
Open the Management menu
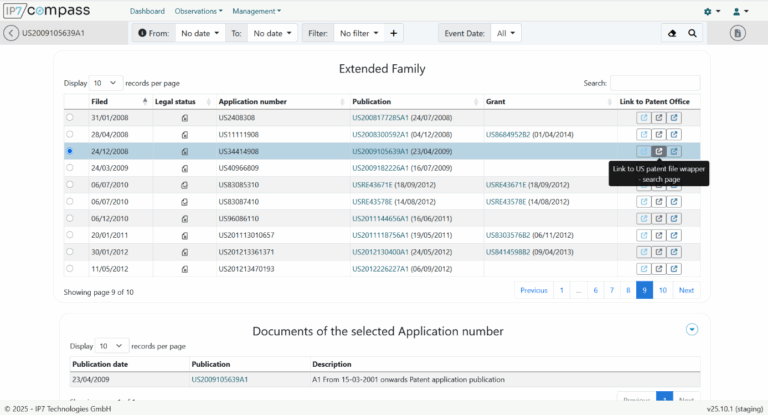[256, 11]
